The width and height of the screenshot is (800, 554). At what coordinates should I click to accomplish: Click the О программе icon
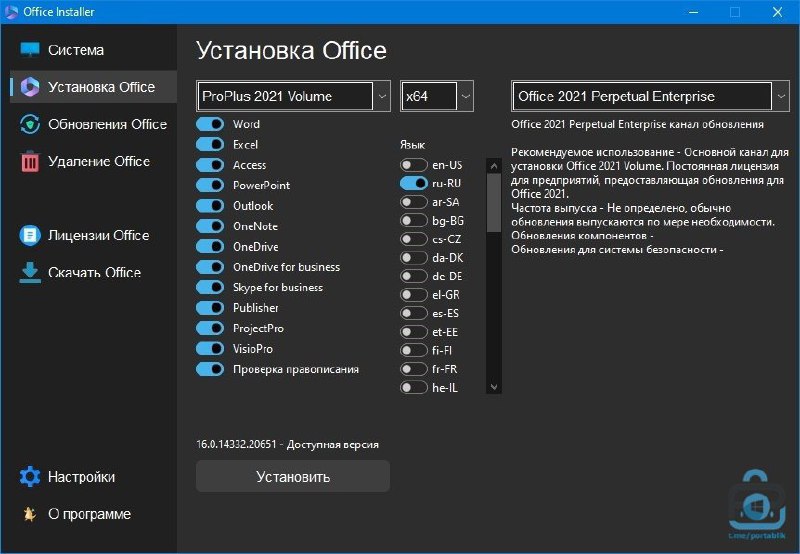29,514
